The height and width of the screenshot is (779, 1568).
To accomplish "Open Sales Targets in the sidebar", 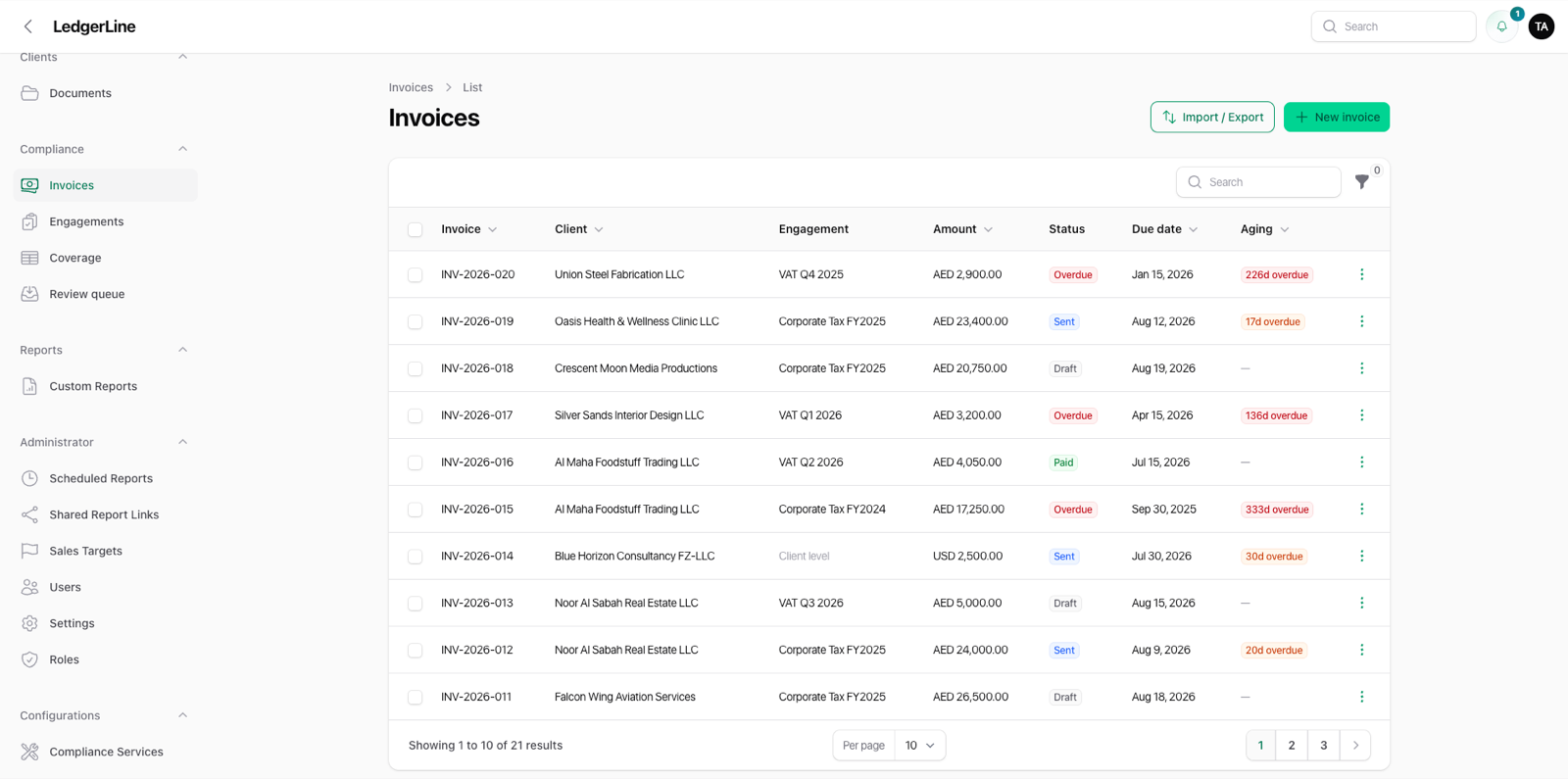I will [x=106, y=551].
